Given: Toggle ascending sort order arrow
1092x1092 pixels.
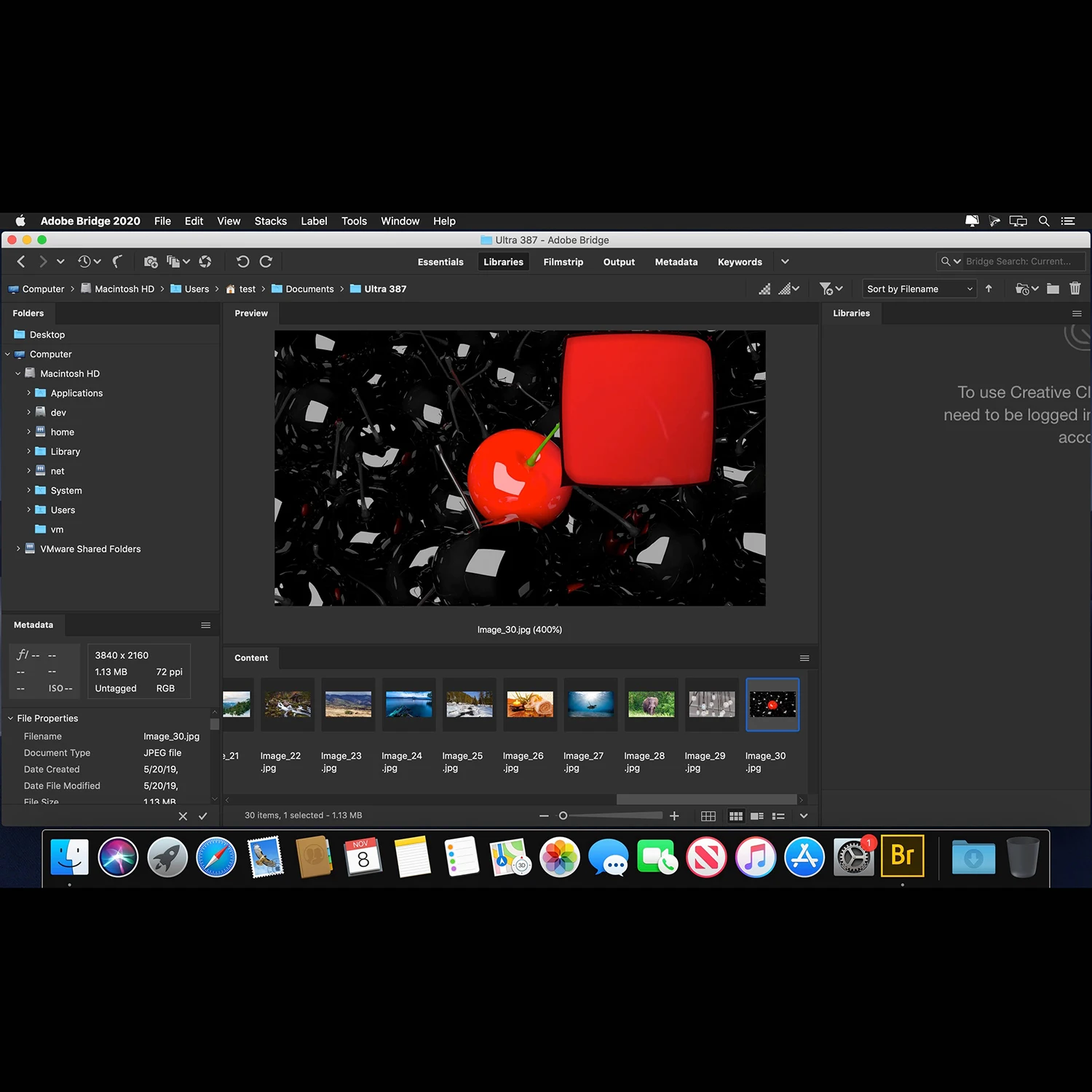Looking at the screenshot, I should pyautogui.click(x=989, y=289).
